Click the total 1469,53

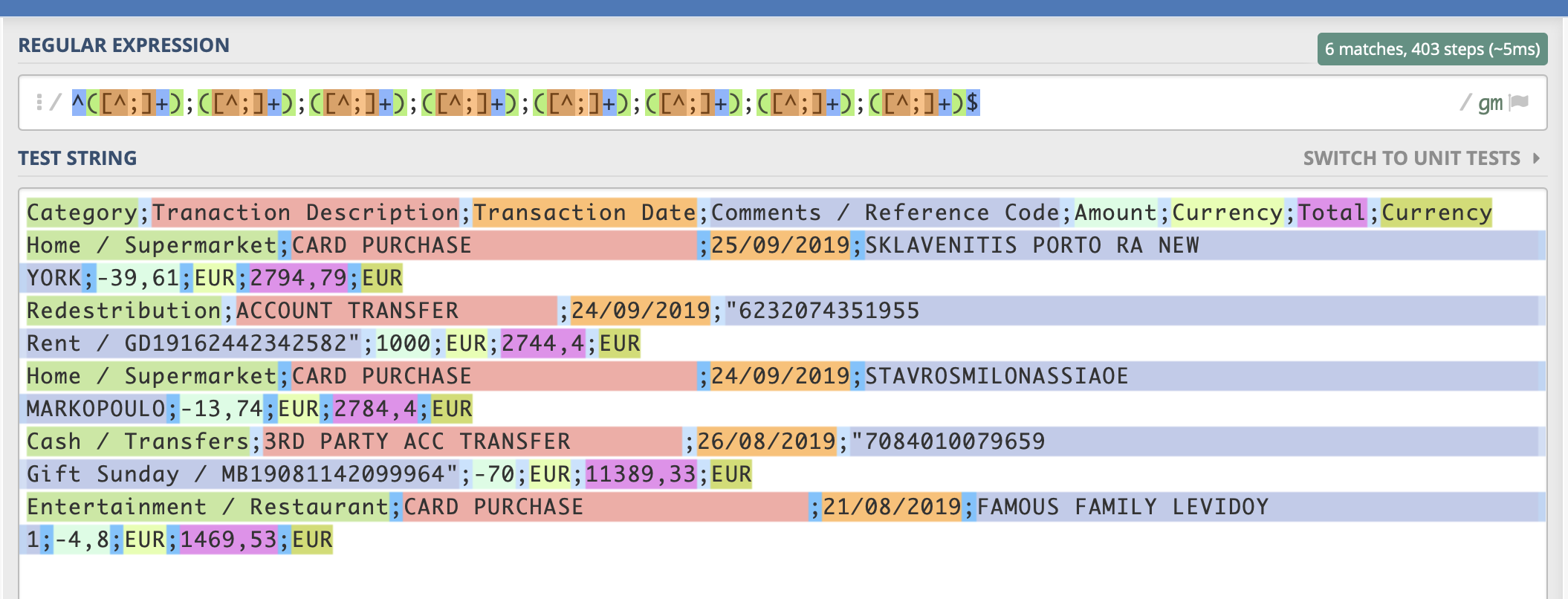229,540
